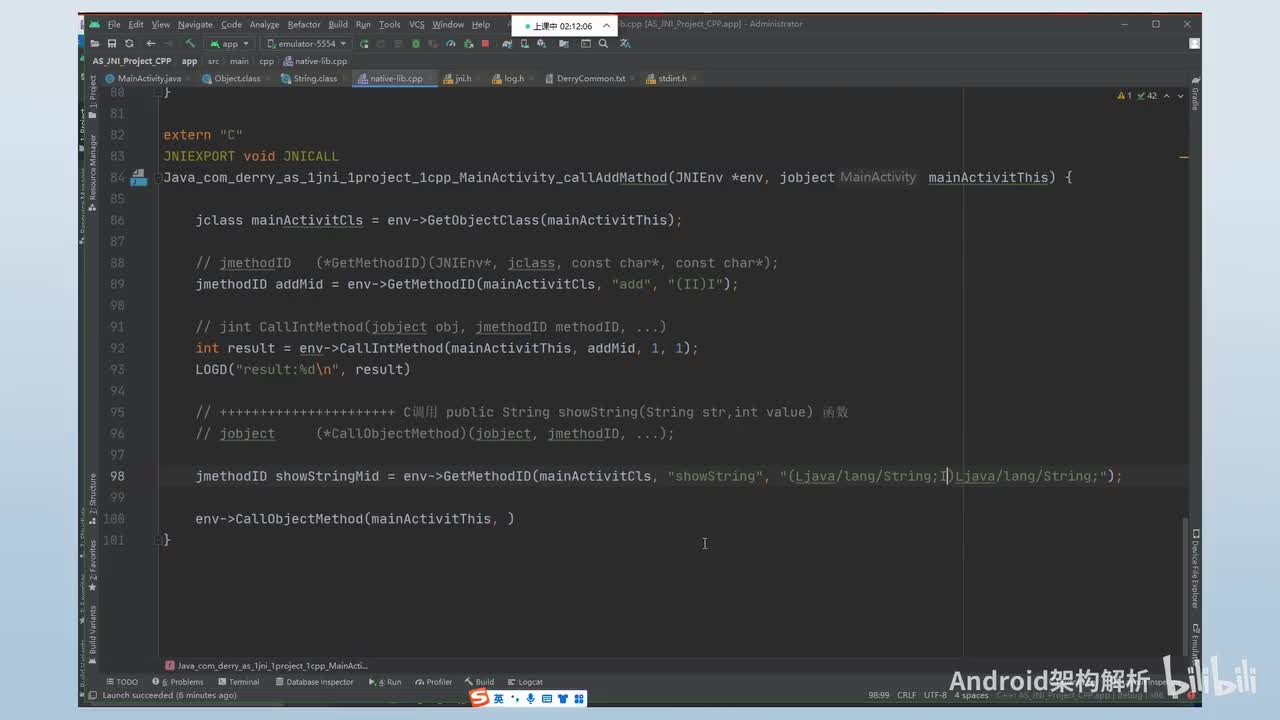
Task: Click the user account avatar icon
Action: (1194, 44)
